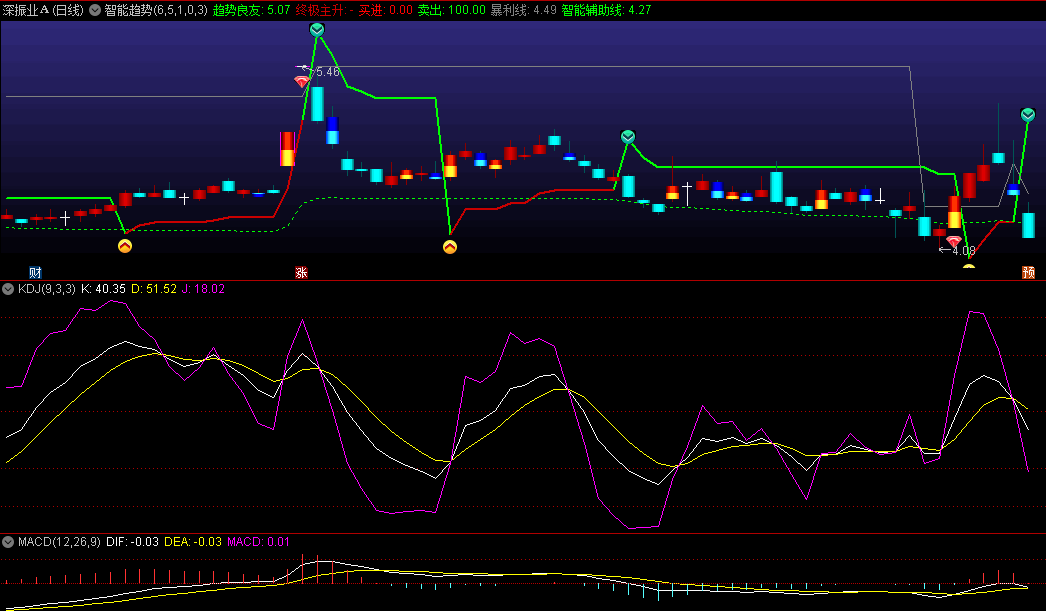Click the red diamond above 4.08 label
The width and height of the screenshot is (1046, 611).
954,241
